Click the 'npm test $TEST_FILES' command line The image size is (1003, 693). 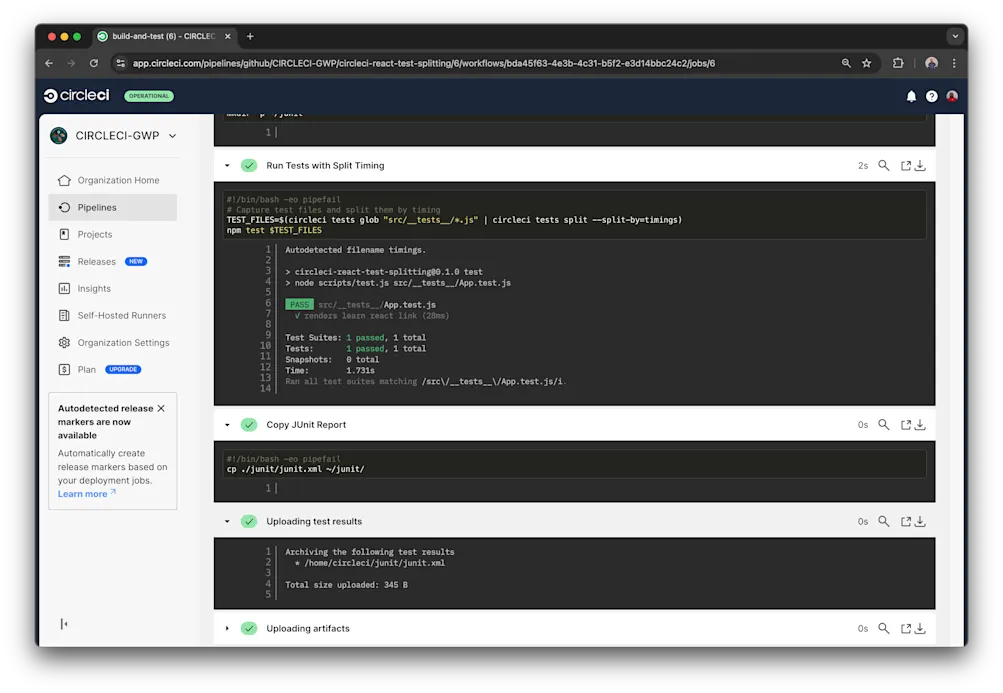click(274, 230)
